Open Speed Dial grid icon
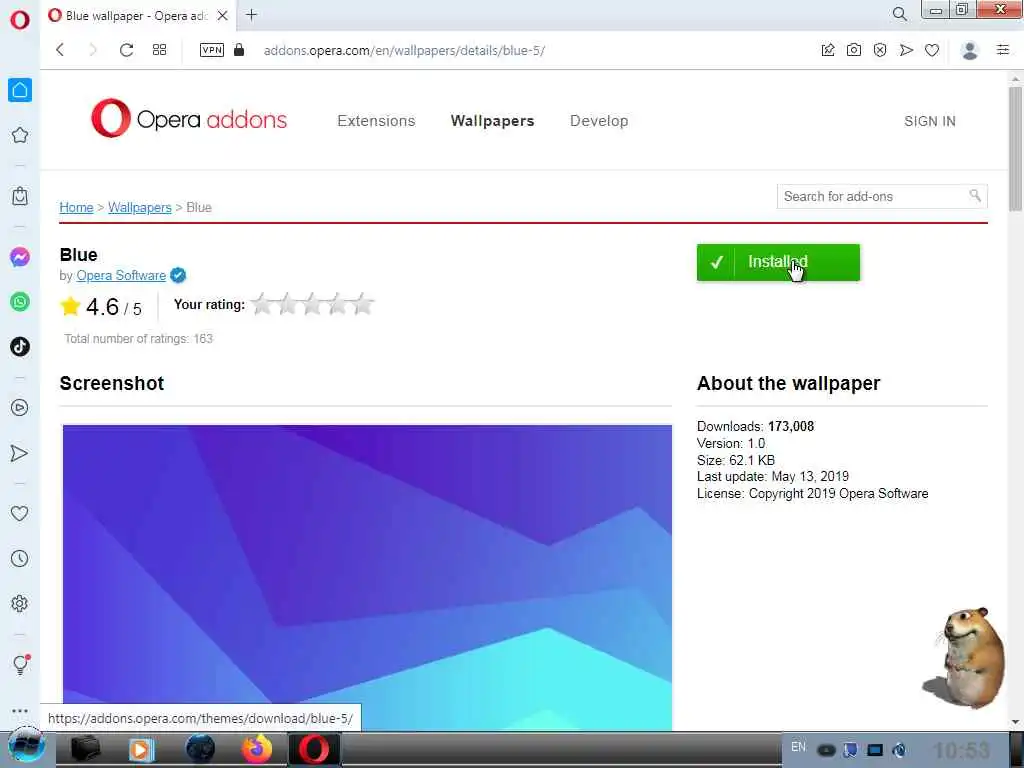The height and width of the screenshot is (768, 1024). point(159,50)
